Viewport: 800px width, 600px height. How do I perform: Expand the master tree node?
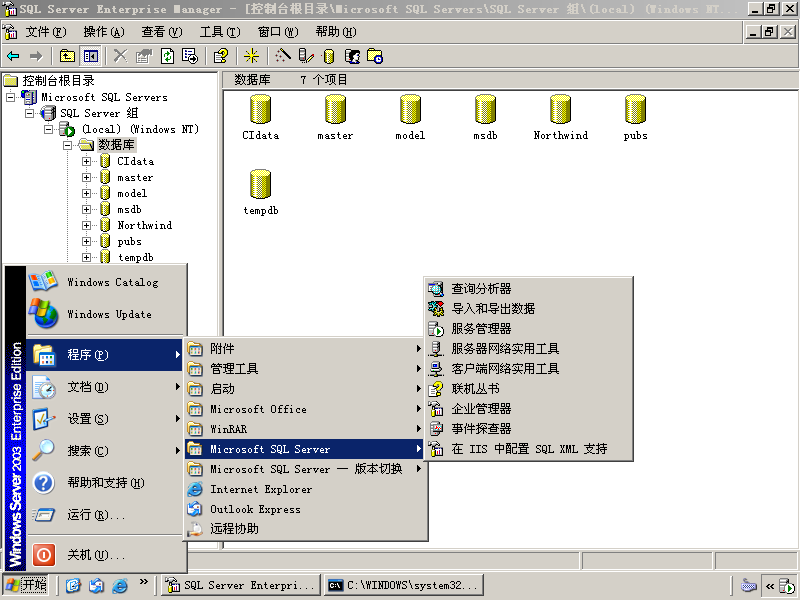86,178
